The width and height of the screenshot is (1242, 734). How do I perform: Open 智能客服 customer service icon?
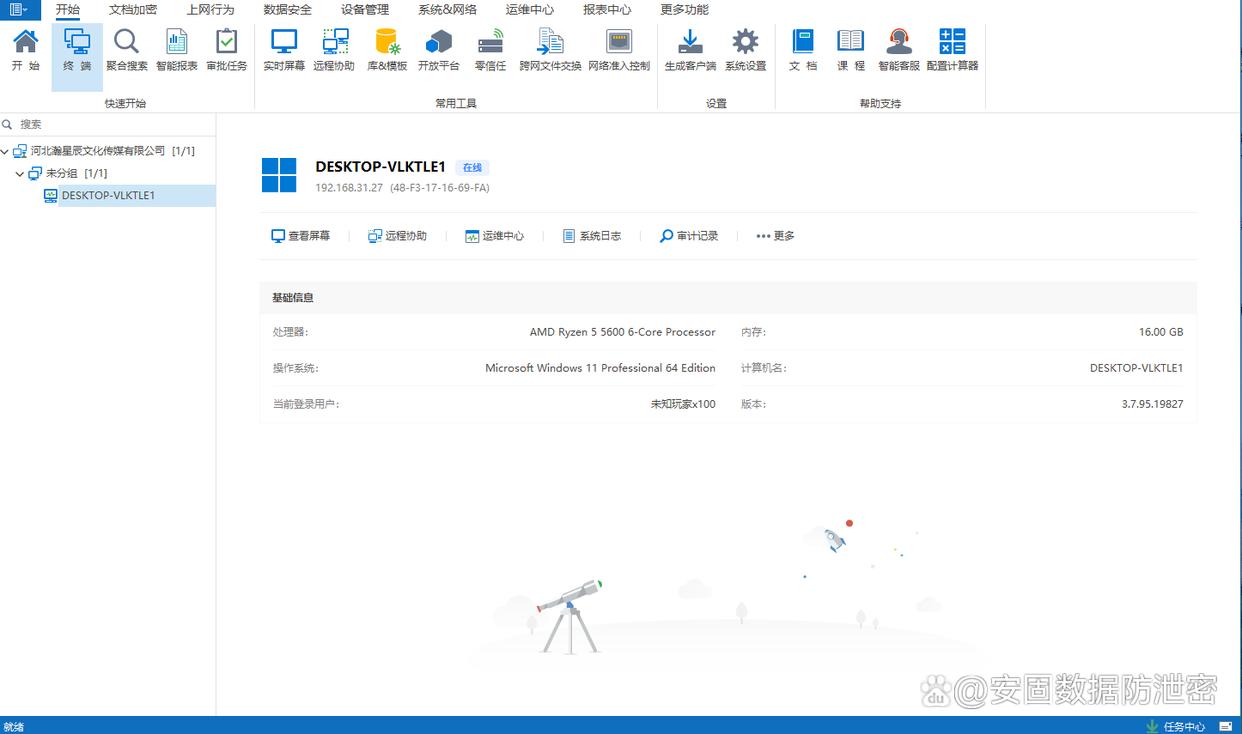(899, 50)
